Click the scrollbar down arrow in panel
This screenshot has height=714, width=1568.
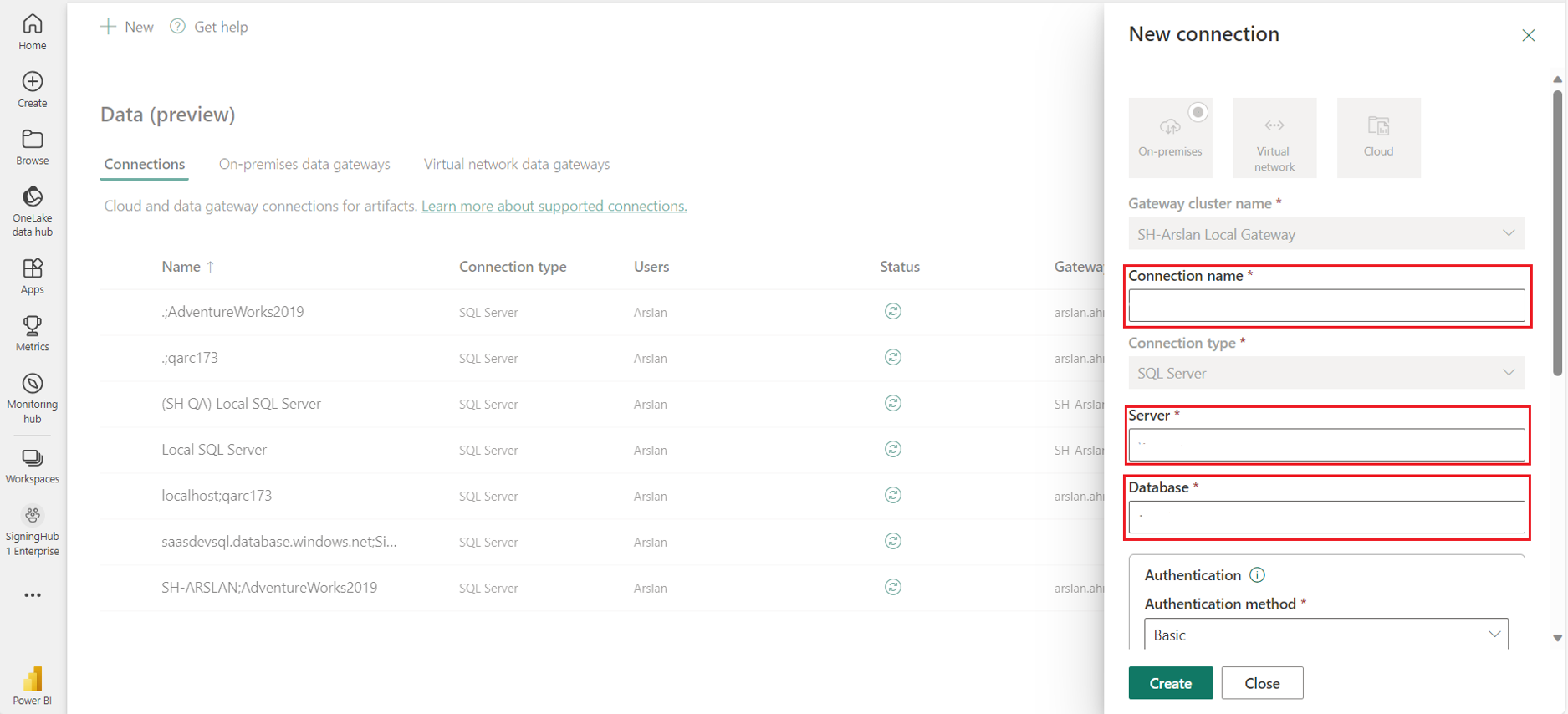point(1557,638)
